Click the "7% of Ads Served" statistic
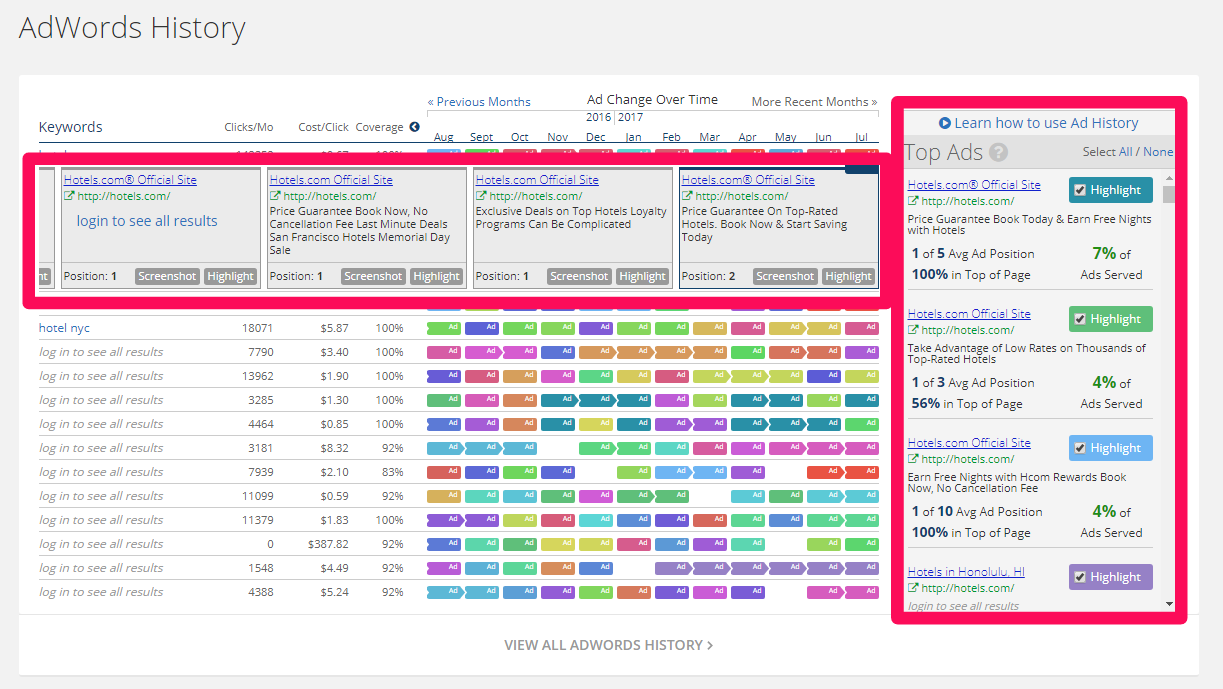The height and width of the screenshot is (689, 1223). (x=1111, y=264)
